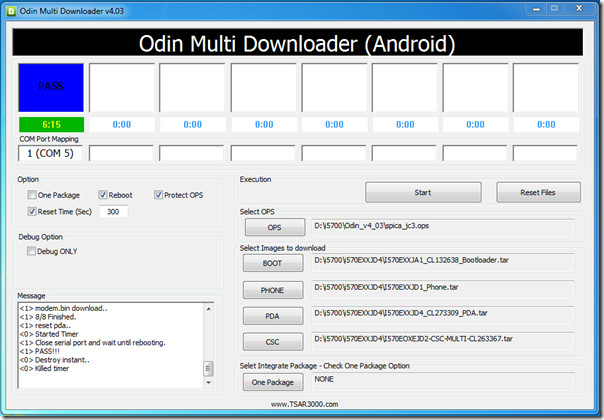
Task: Close the Odin Multi Downloader window
Action: coord(579,8)
